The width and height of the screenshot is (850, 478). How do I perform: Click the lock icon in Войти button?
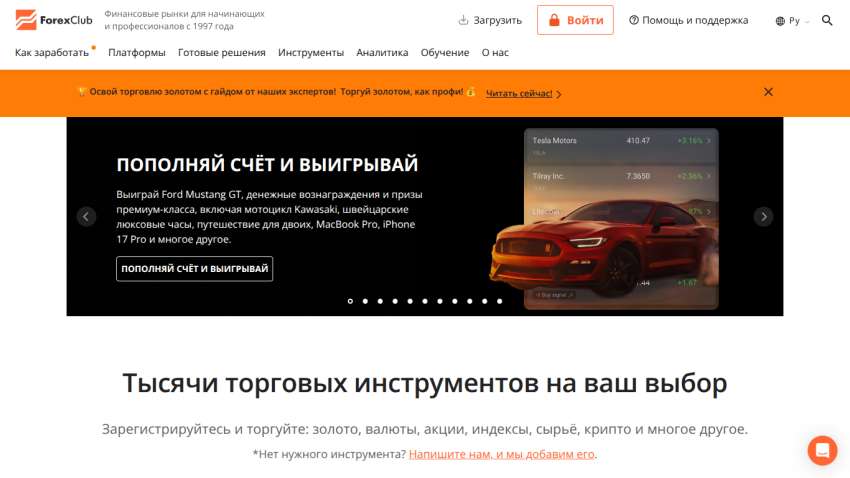554,20
